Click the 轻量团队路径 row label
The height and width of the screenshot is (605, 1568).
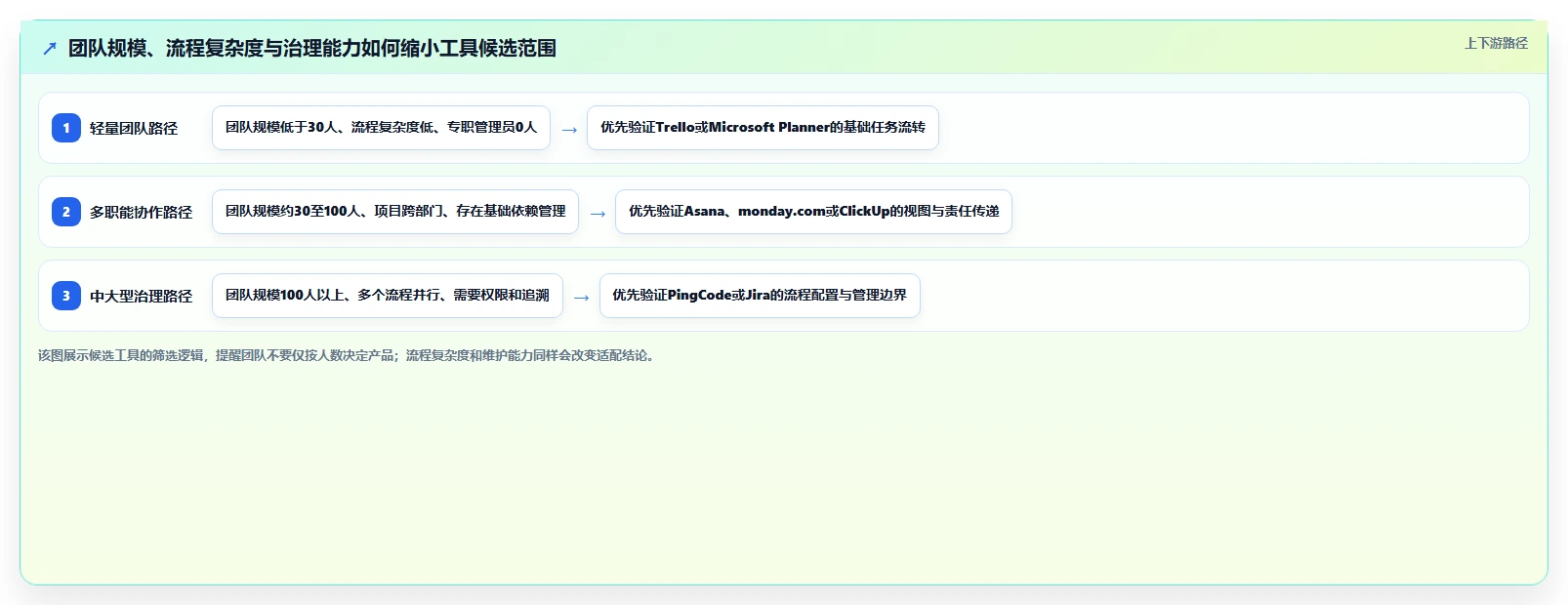134,128
